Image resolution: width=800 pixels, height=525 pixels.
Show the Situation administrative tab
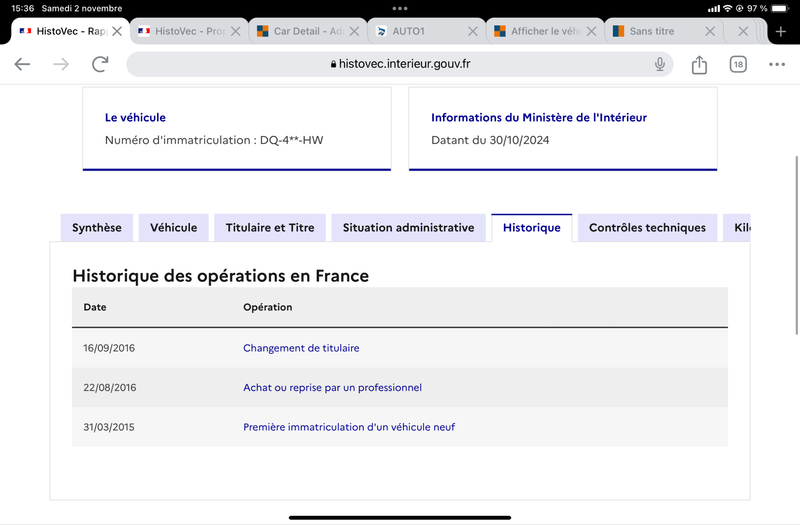408,228
